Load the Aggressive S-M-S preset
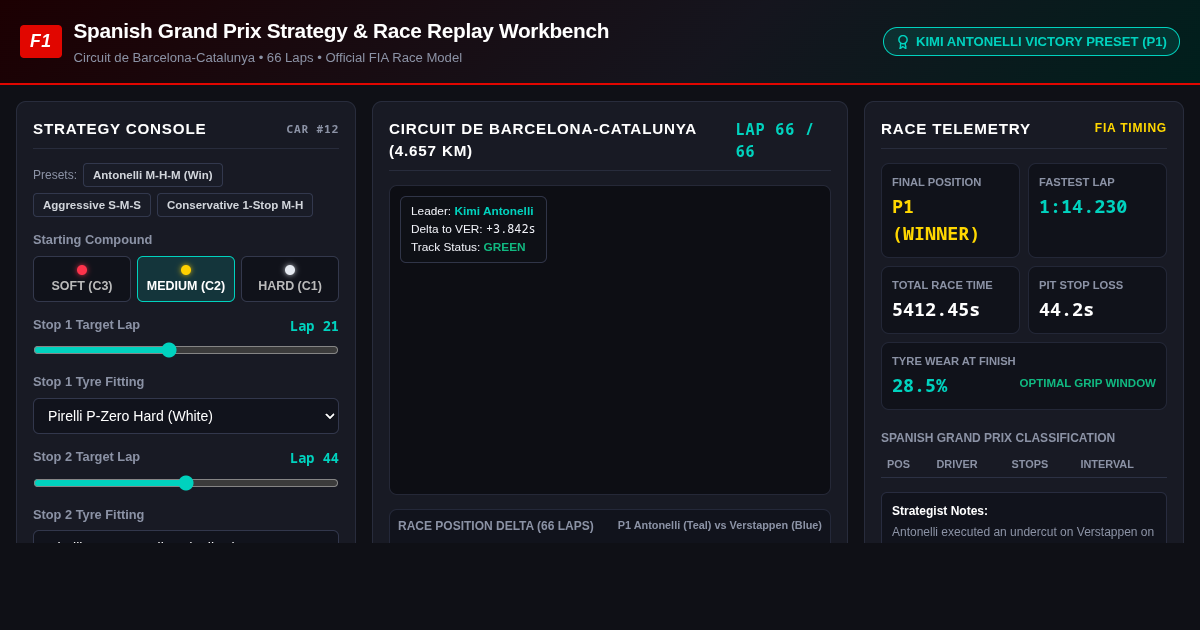1200x630 pixels. (x=92, y=205)
